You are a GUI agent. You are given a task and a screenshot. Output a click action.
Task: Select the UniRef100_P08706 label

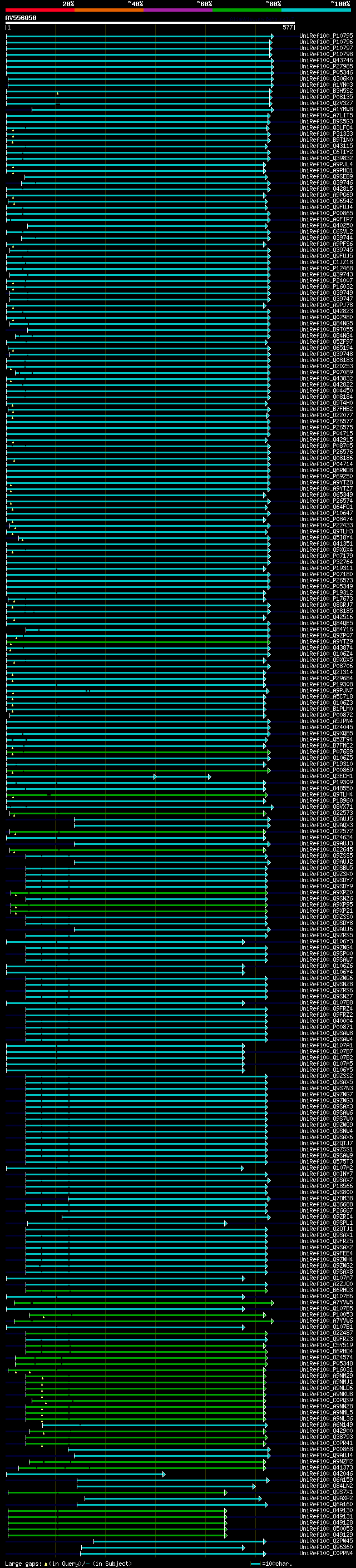tap(326, 666)
